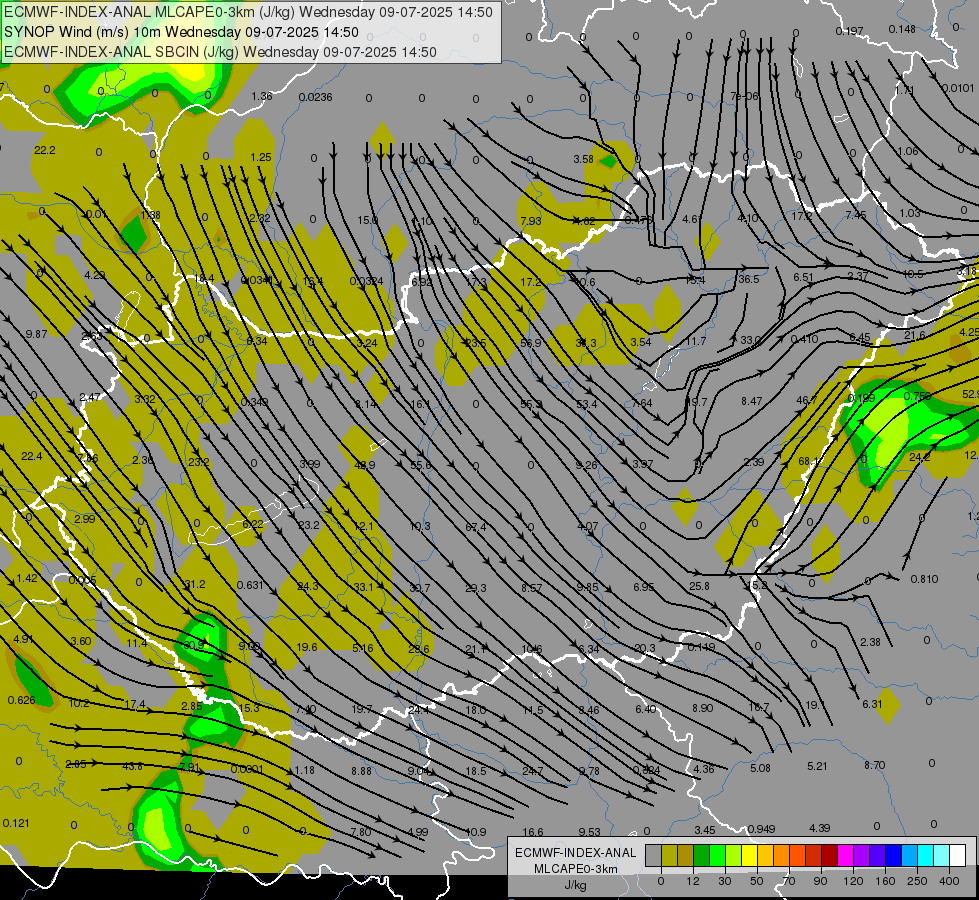The width and height of the screenshot is (979, 900).
Task: Click the grid value 0.0001
Action: (247, 769)
